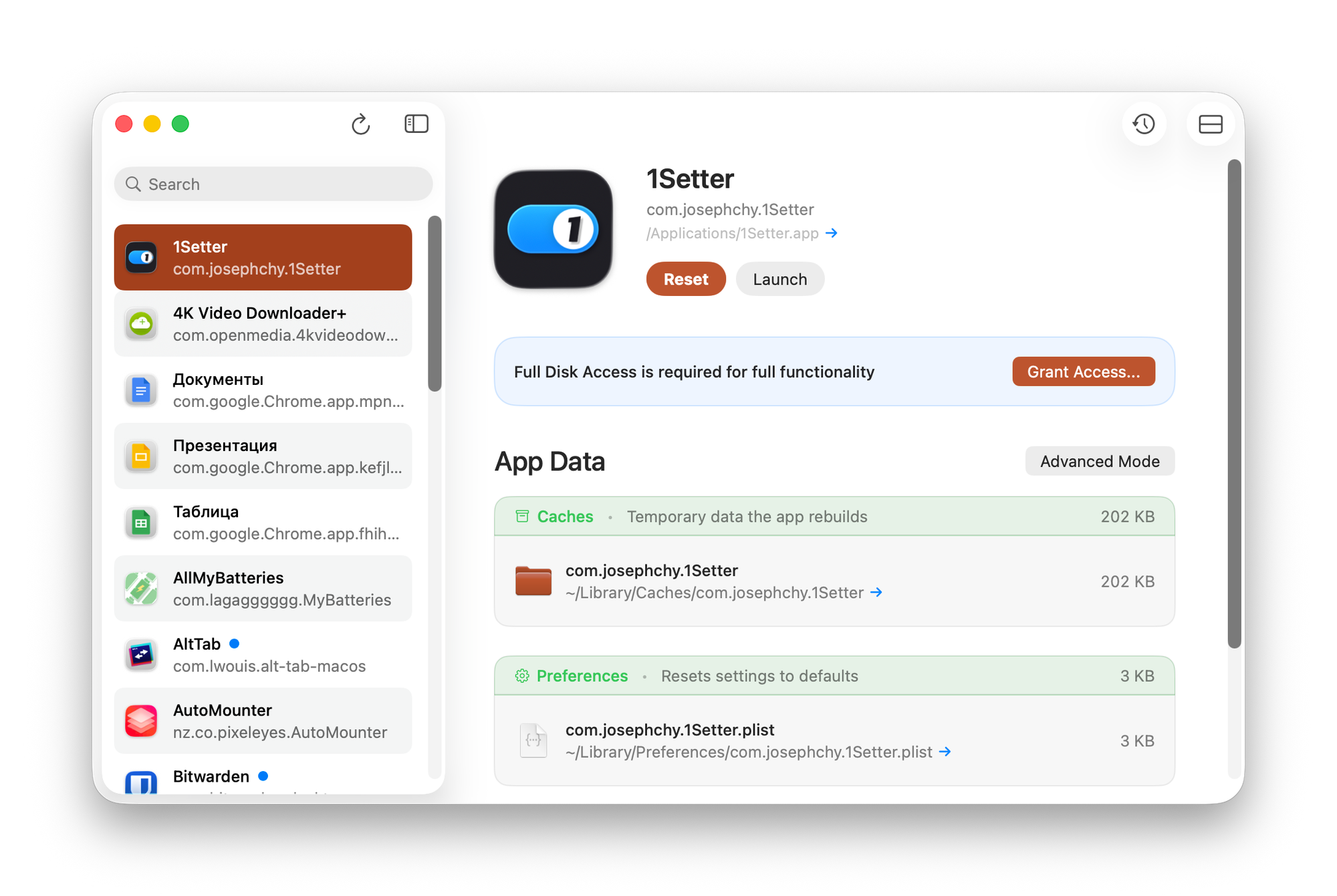Image resolution: width=1337 pixels, height=896 pixels.
Task: Reveal Preferences plist path with arrow
Action: (x=945, y=752)
